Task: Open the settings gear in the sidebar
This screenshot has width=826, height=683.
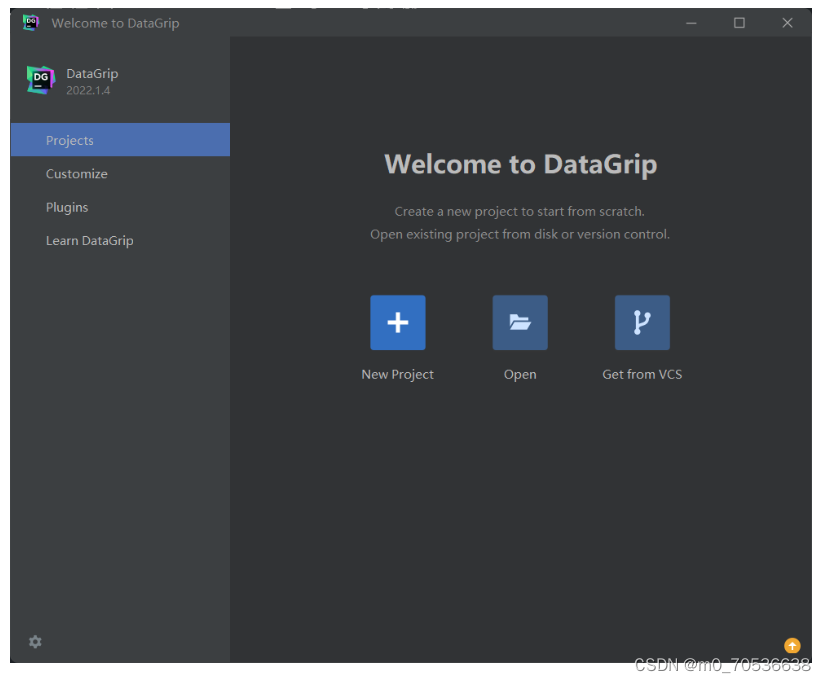Action: (x=35, y=642)
